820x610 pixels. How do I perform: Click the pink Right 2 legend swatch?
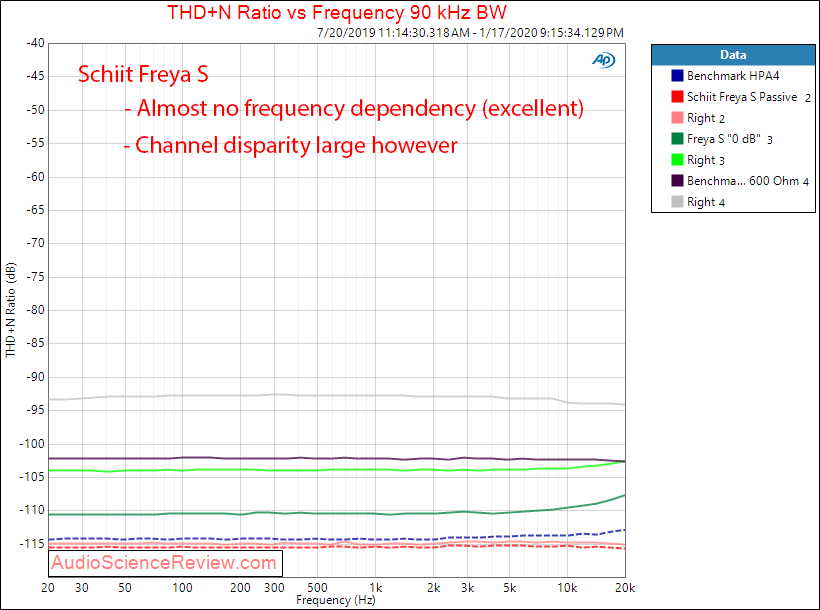(677, 117)
